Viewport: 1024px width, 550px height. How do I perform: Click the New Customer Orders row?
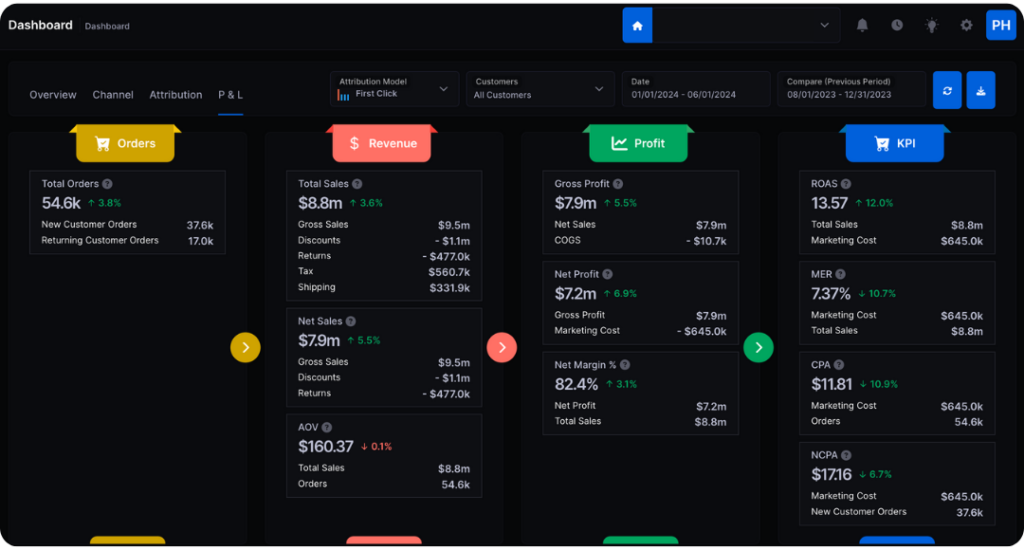(x=127, y=225)
